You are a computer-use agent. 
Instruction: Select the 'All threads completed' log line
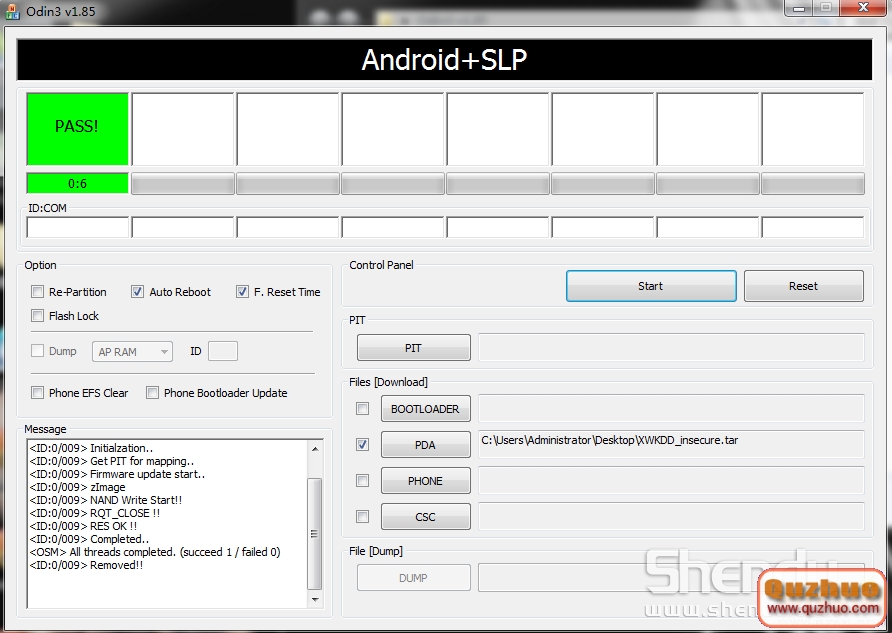155,552
